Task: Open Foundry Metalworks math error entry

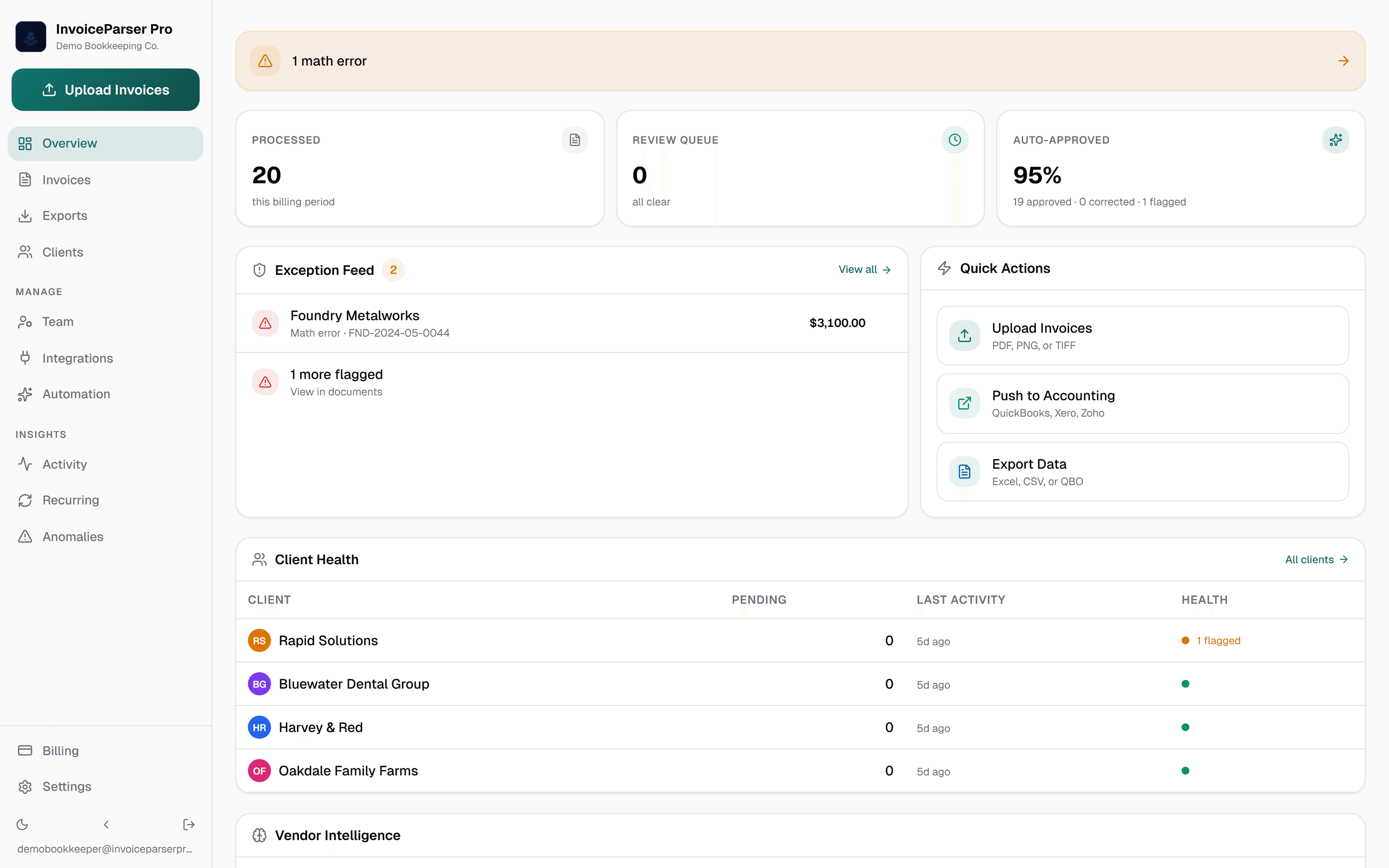Action: tap(572, 323)
